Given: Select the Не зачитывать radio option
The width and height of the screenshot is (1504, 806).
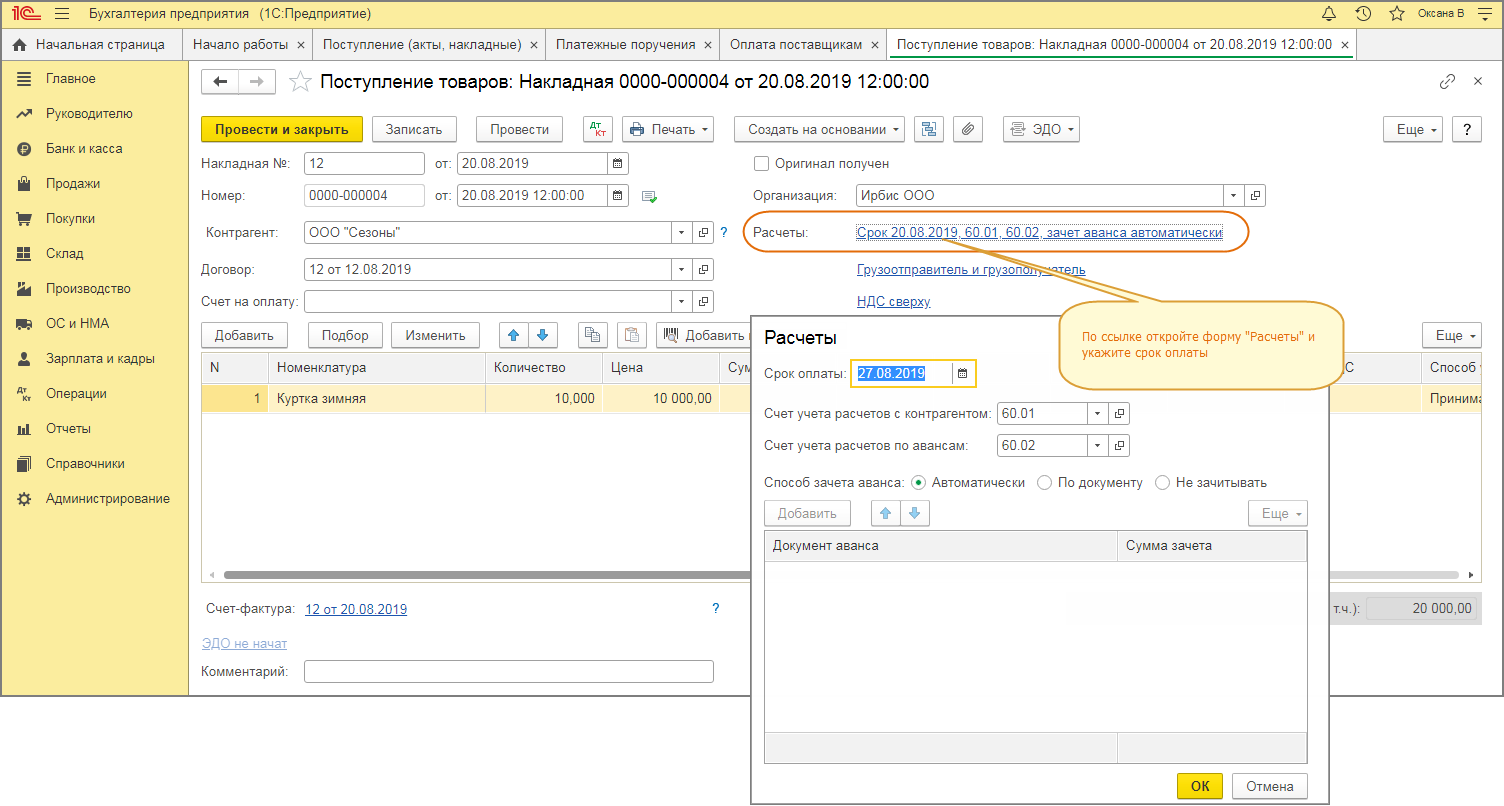Looking at the screenshot, I should click(x=1162, y=482).
